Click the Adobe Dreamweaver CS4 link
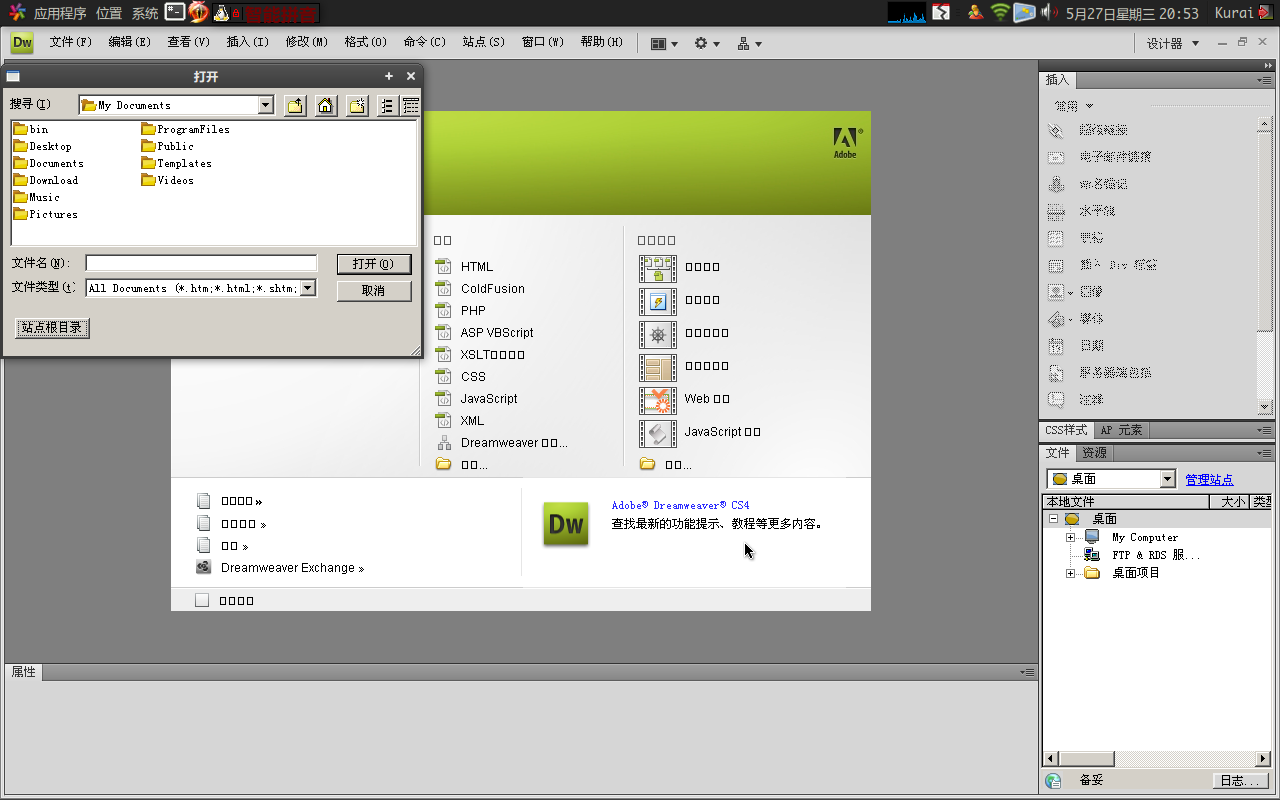 (680, 505)
